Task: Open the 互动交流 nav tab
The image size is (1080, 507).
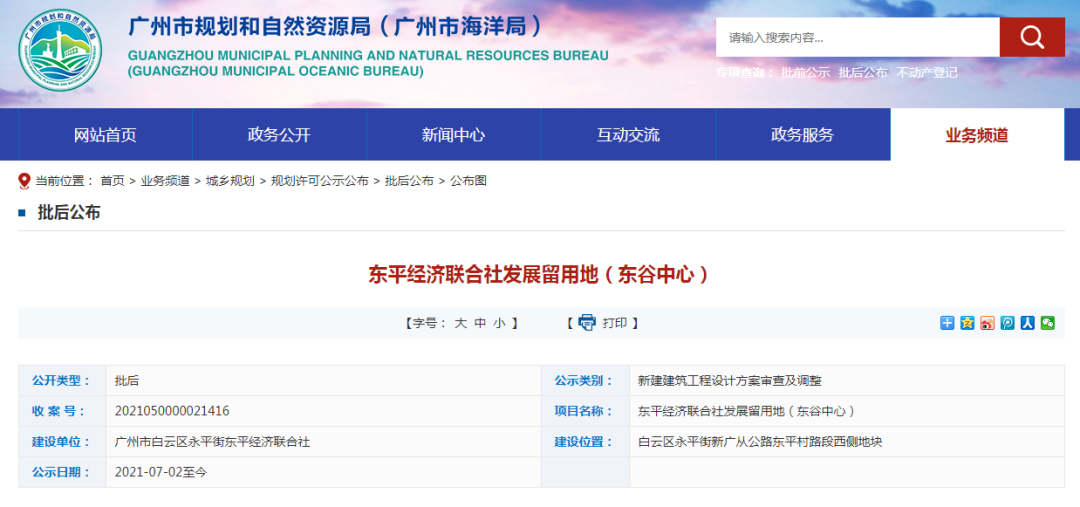Action: click(x=628, y=134)
